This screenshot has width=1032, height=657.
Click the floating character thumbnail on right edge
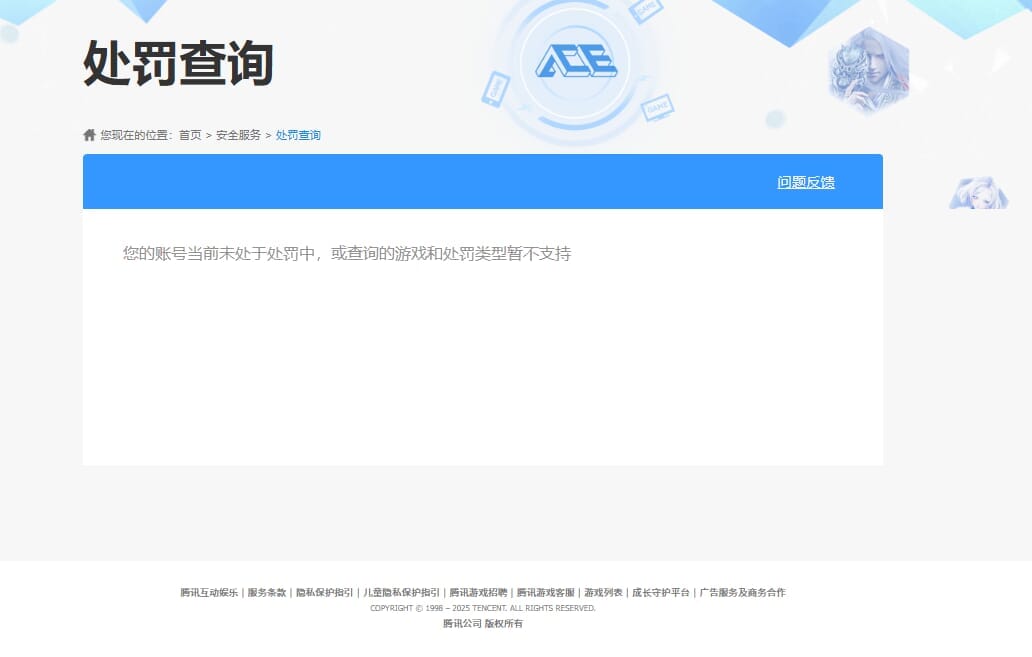tap(978, 194)
